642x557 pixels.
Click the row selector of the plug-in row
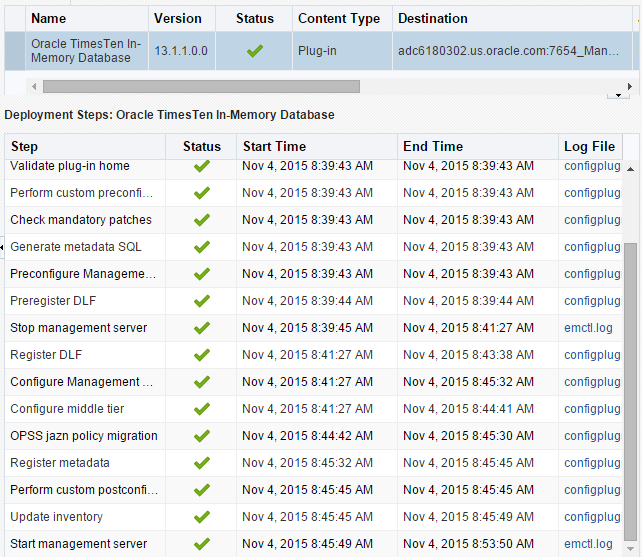click(15, 51)
